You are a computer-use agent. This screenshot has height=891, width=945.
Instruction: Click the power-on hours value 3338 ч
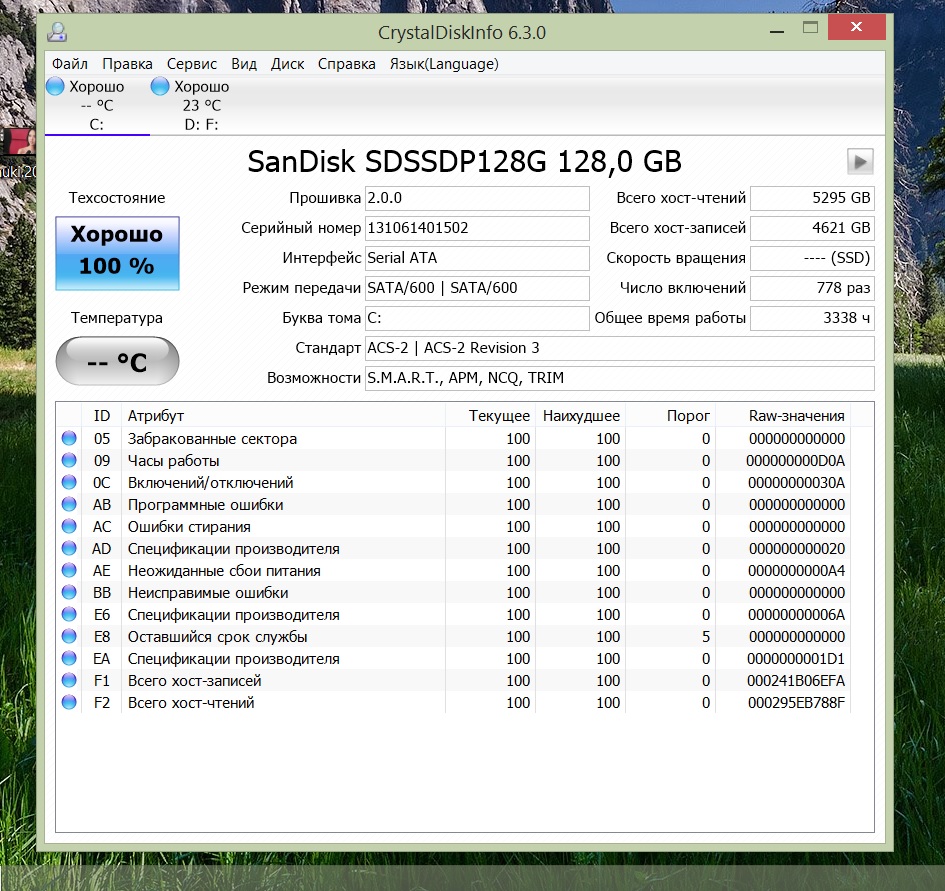click(x=812, y=318)
